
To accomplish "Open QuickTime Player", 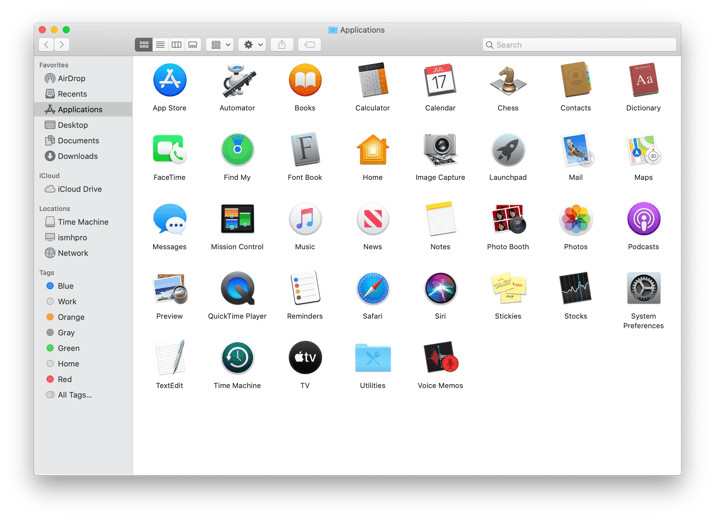I will coord(237,288).
